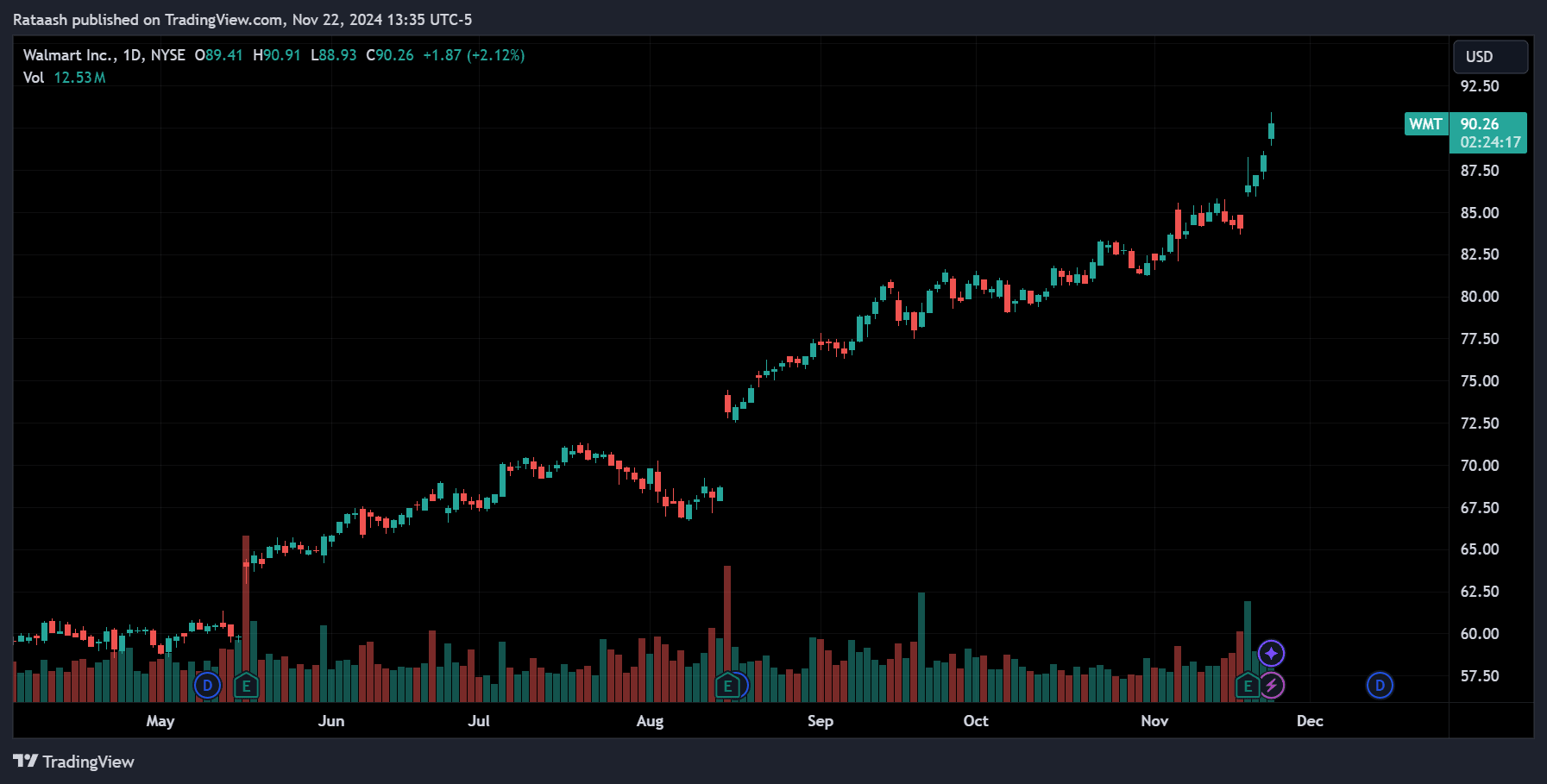Click the Walmart Inc., 1D, NYSE title
This screenshot has height=784, width=1547.
(104, 55)
